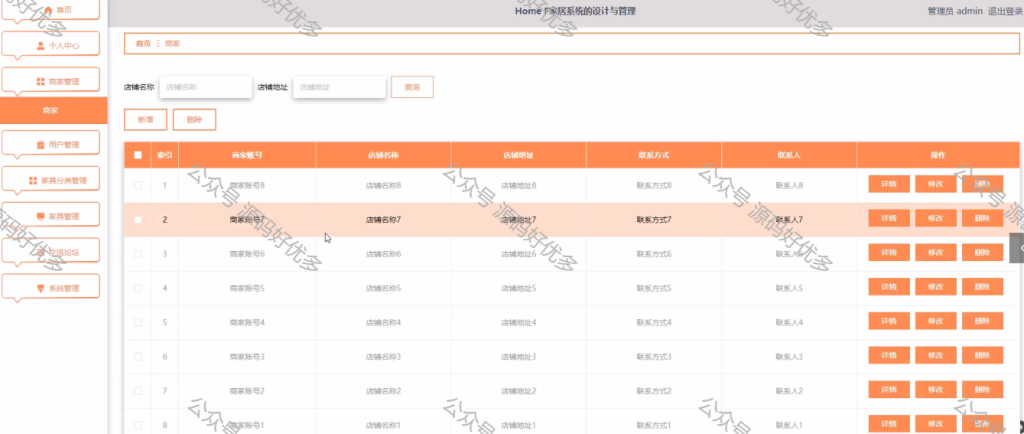Image resolution: width=1024 pixels, height=434 pixels.
Task: Click 退出登录 in the top bar
Action: tap(1006, 11)
